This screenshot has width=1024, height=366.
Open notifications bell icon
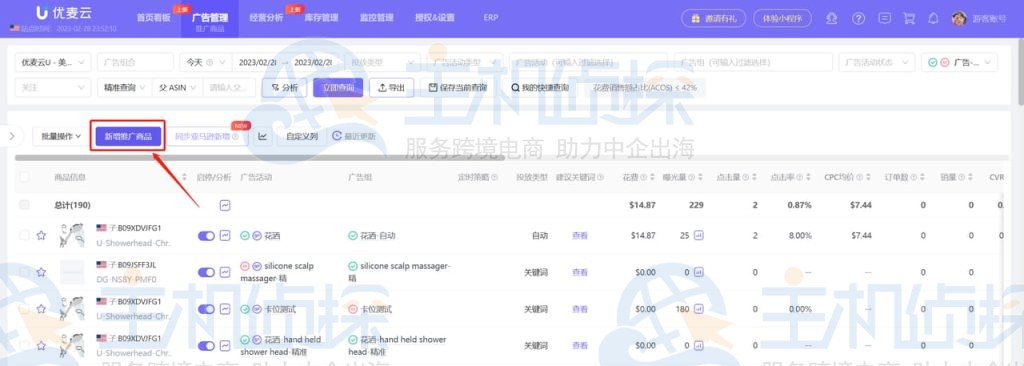point(934,18)
